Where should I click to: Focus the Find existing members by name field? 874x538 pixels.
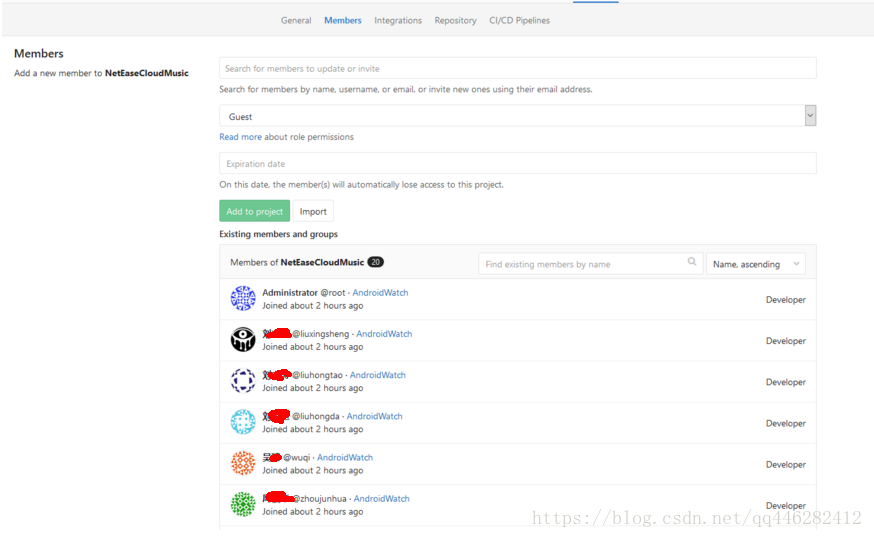(590, 264)
